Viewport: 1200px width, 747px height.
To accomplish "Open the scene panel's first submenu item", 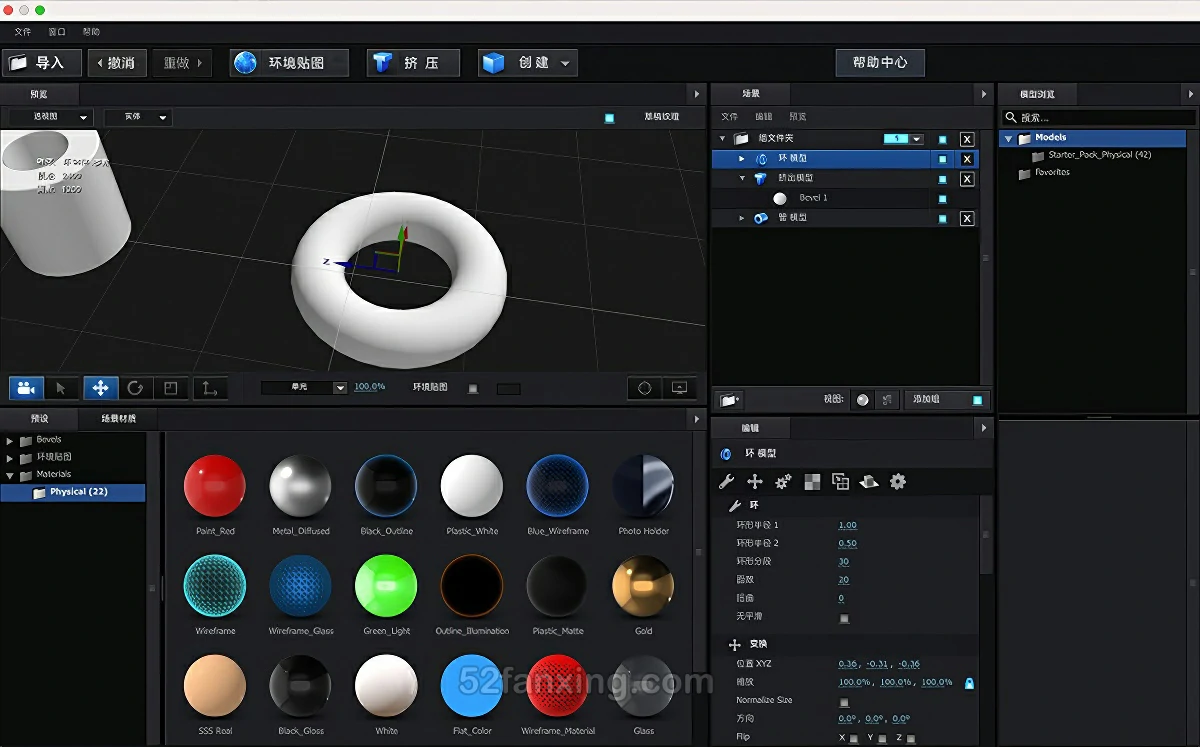I will [x=730, y=117].
